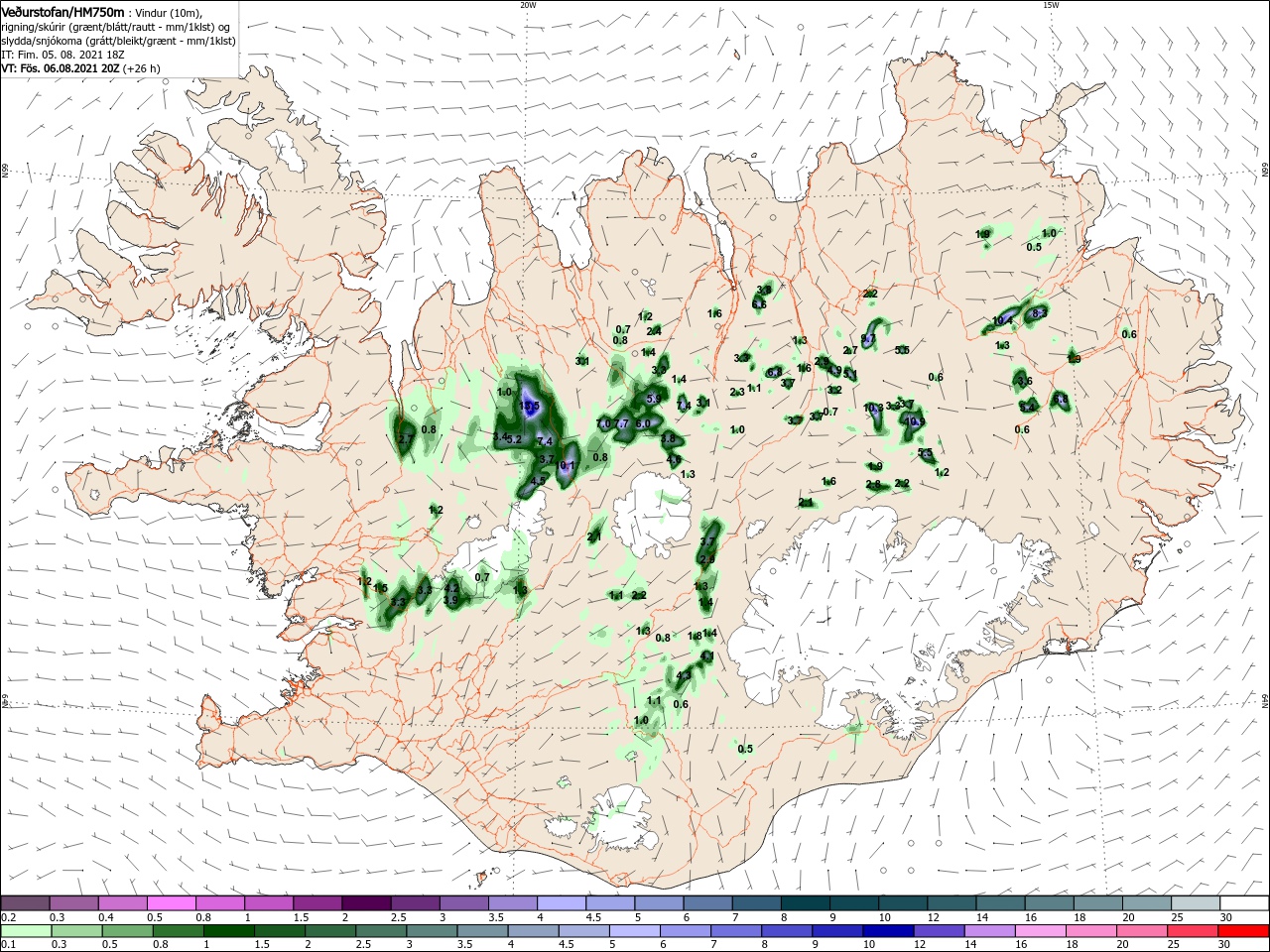Pick the top-row legend swatch starting at 8

coord(805,903)
